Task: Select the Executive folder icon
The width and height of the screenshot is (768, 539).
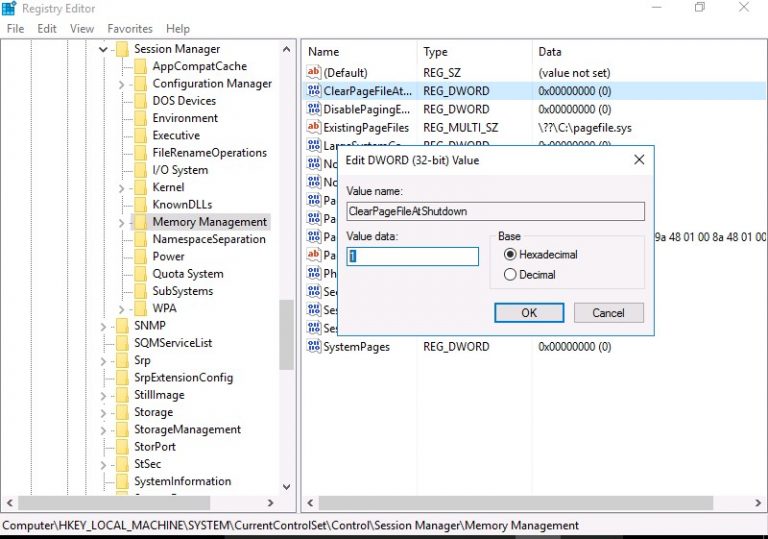Action: [x=141, y=136]
